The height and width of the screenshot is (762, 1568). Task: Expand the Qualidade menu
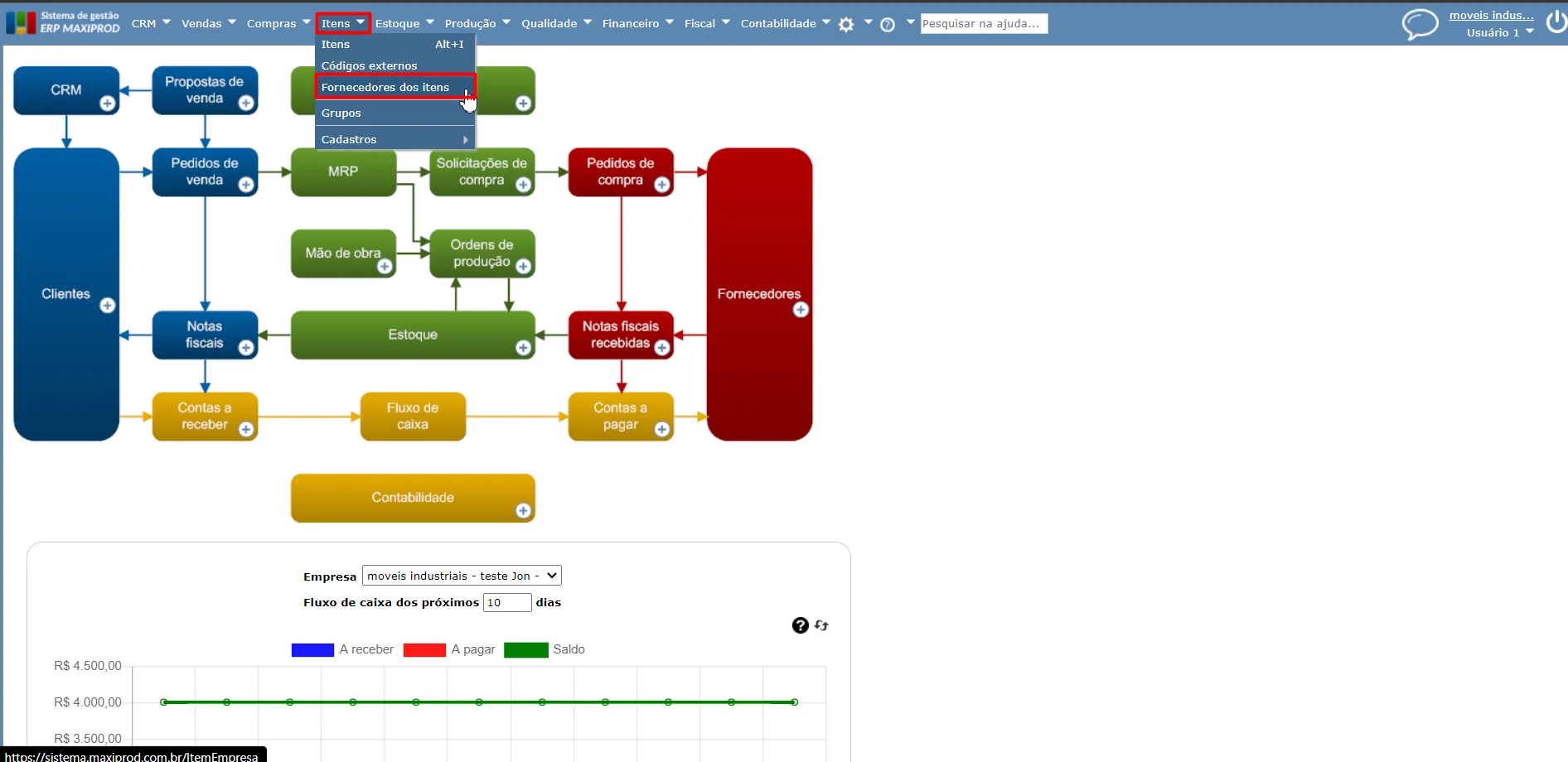point(556,23)
